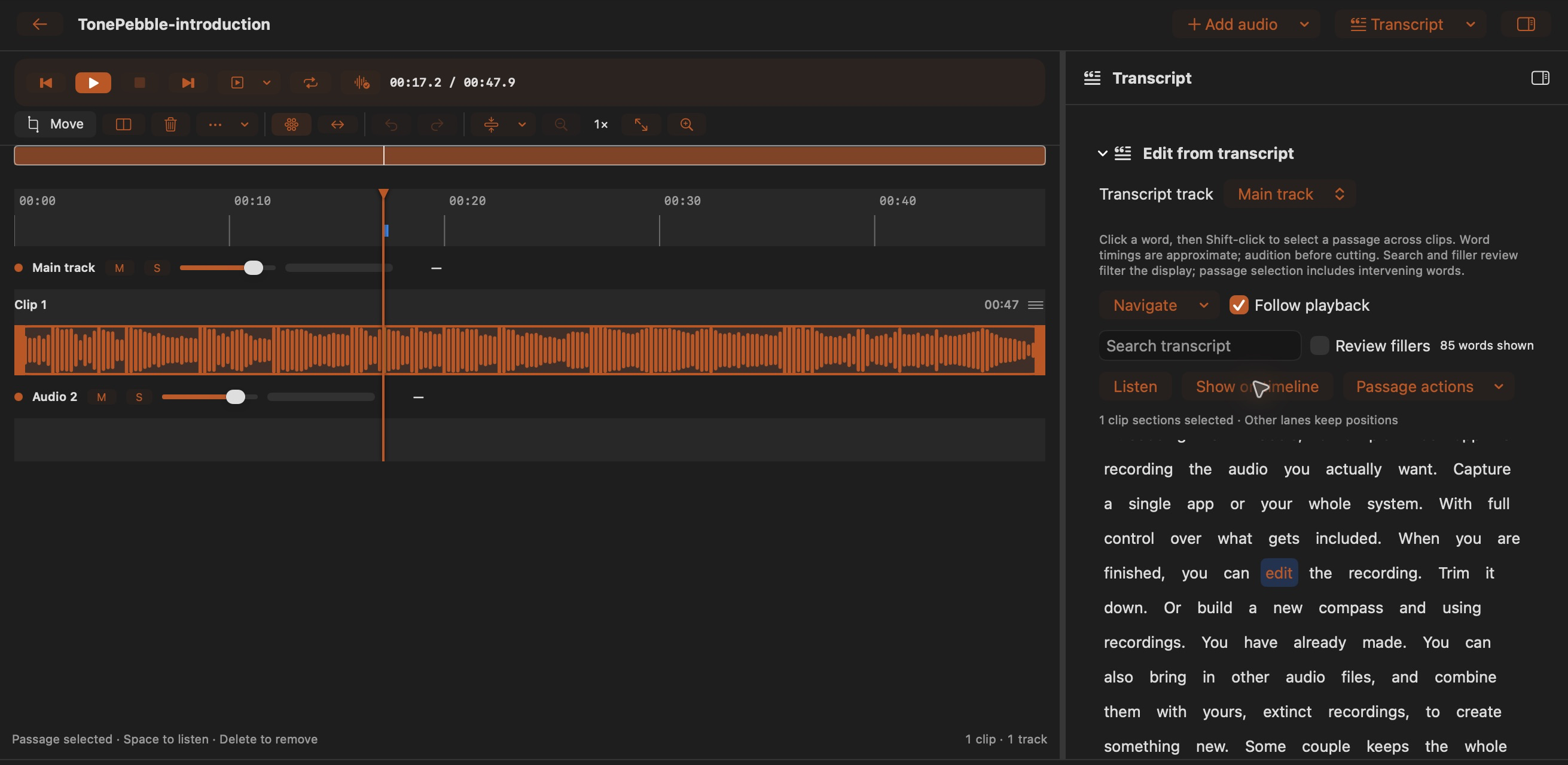
Task: Fit timeline to window icon
Action: pos(641,125)
